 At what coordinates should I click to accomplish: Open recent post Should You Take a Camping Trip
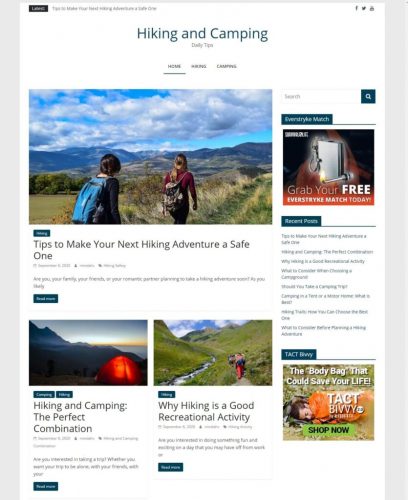tap(314, 286)
